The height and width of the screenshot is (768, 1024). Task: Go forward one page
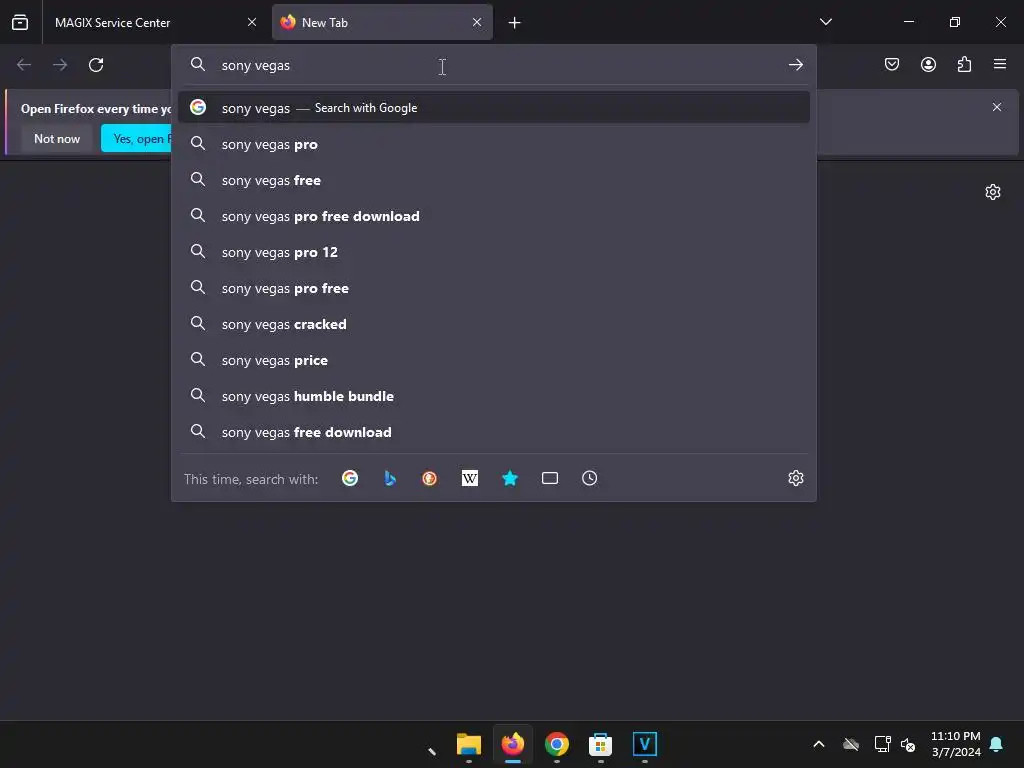(x=60, y=65)
